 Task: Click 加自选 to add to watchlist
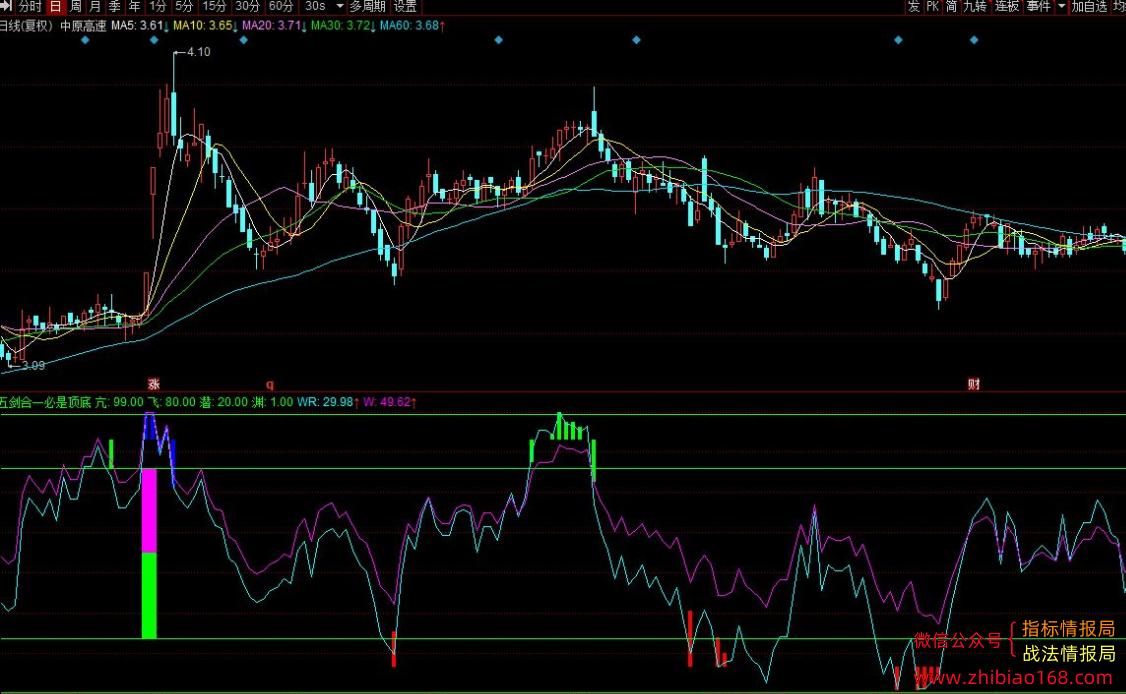(x=1089, y=6)
